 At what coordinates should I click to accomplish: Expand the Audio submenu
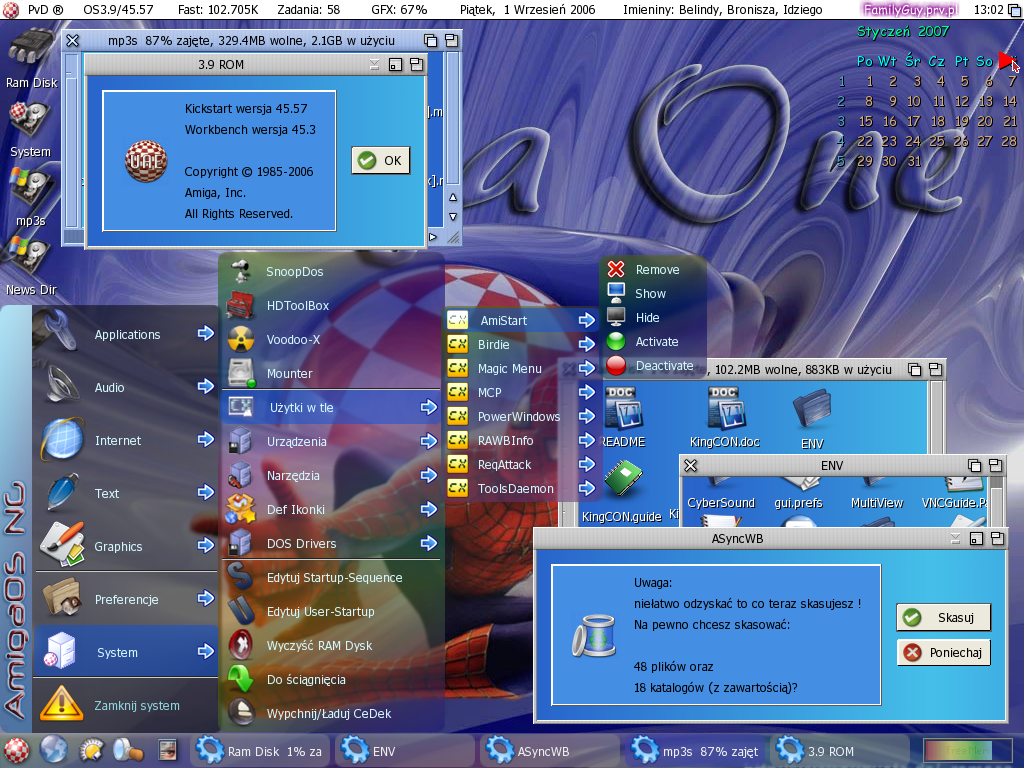125,387
